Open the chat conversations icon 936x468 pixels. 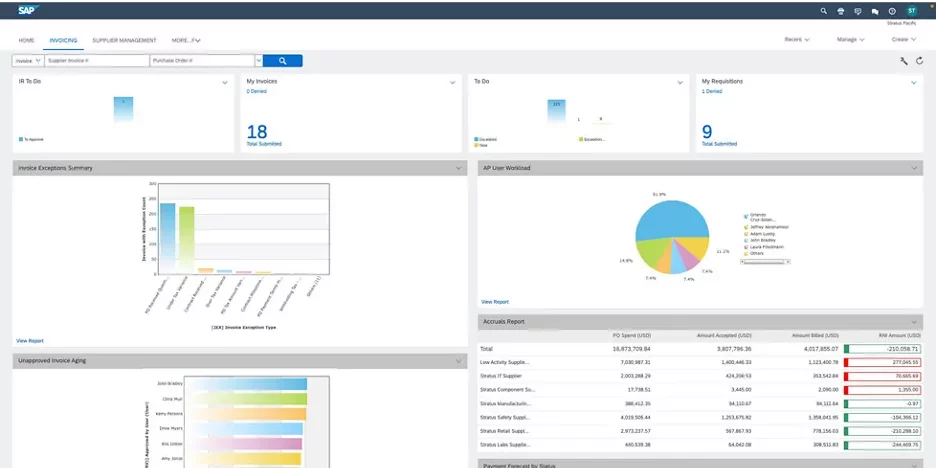tap(875, 11)
